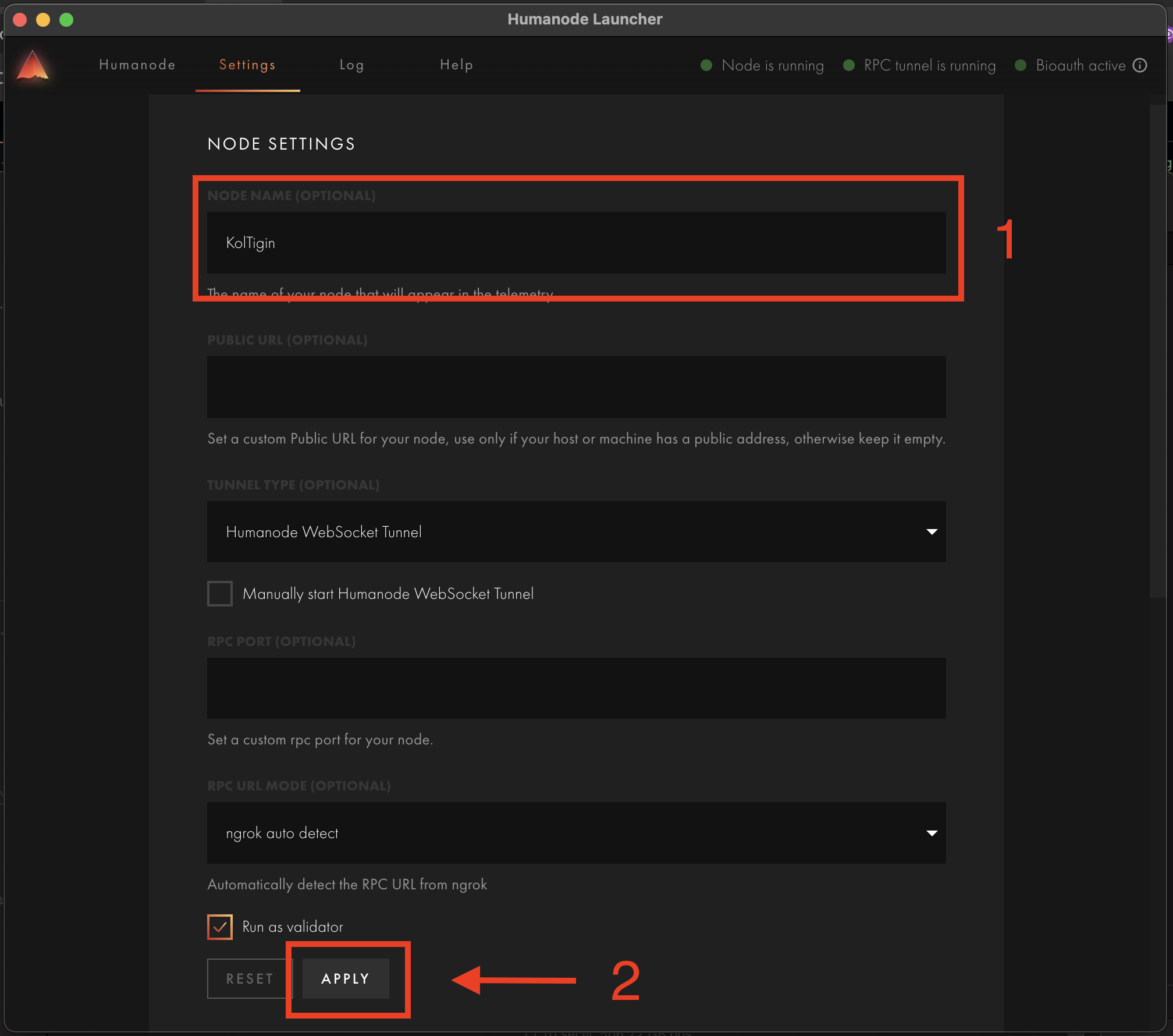This screenshot has height=1036, width=1173.
Task: Switch to the Log tab
Action: (352, 65)
